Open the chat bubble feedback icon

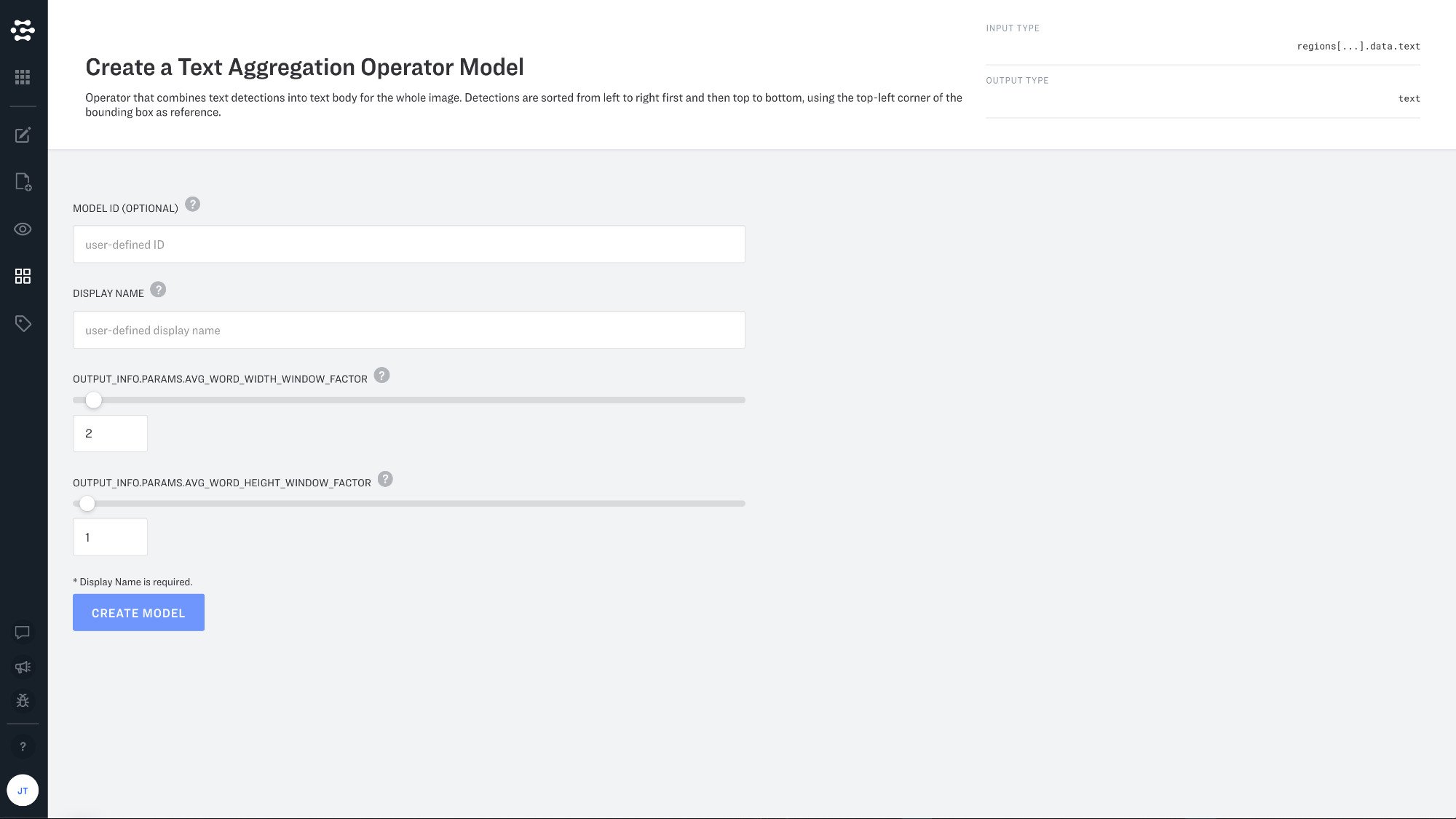23,633
